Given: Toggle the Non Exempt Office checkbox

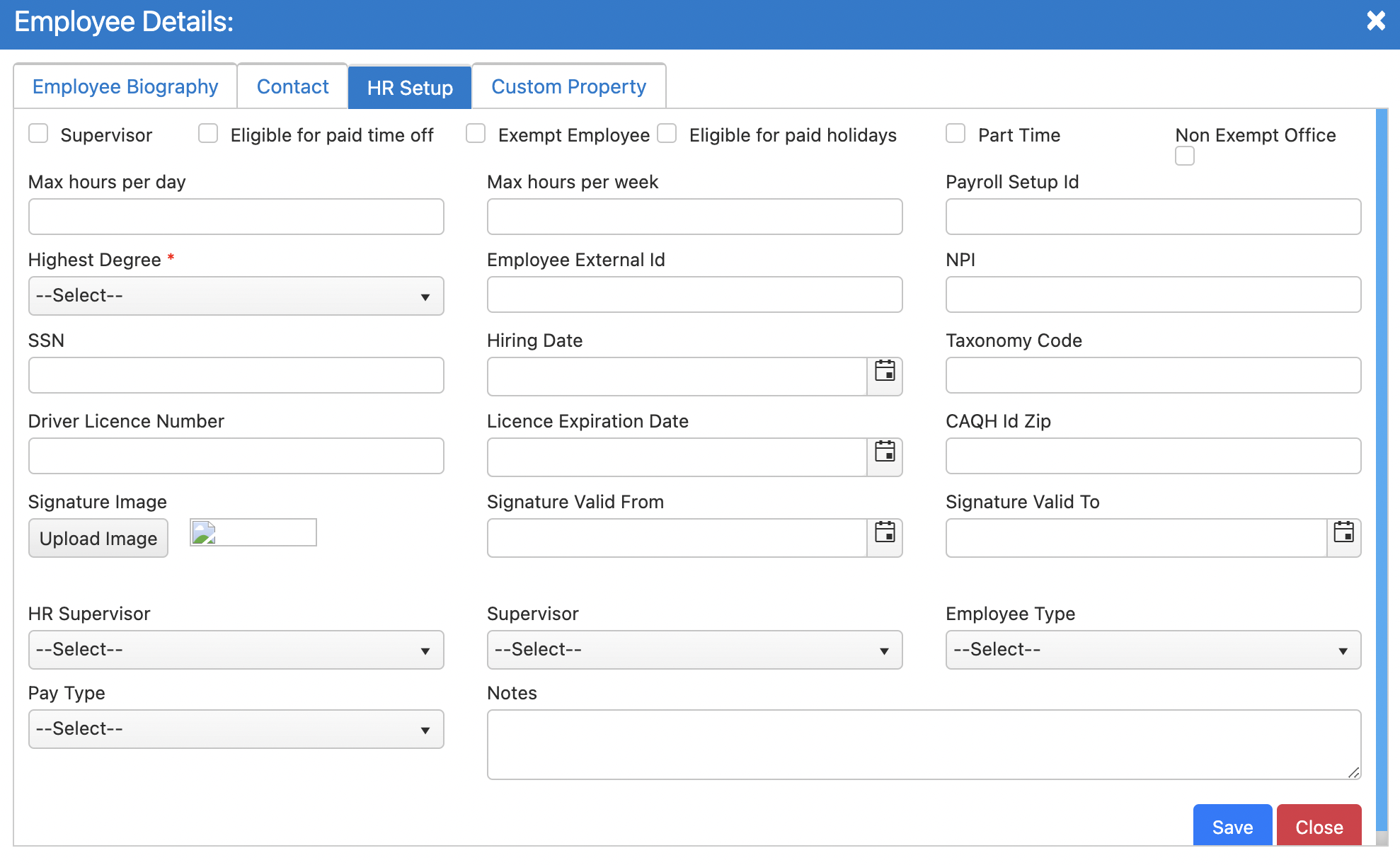Looking at the screenshot, I should click(x=1185, y=156).
